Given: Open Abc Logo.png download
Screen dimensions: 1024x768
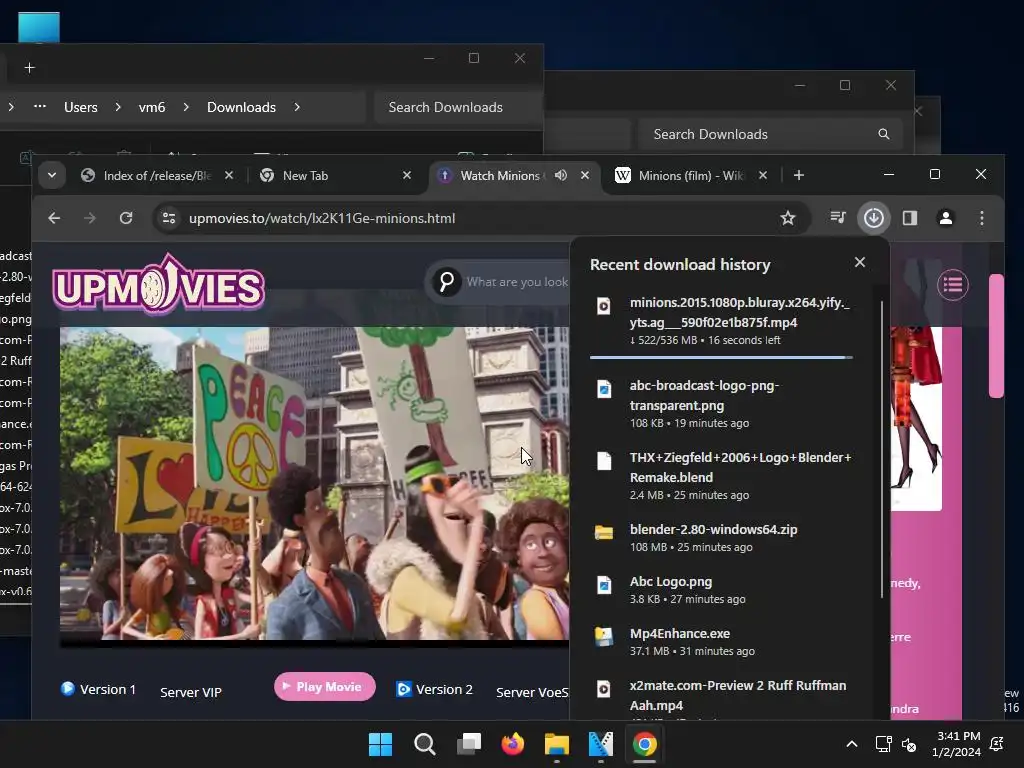Looking at the screenshot, I should (721, 590).
